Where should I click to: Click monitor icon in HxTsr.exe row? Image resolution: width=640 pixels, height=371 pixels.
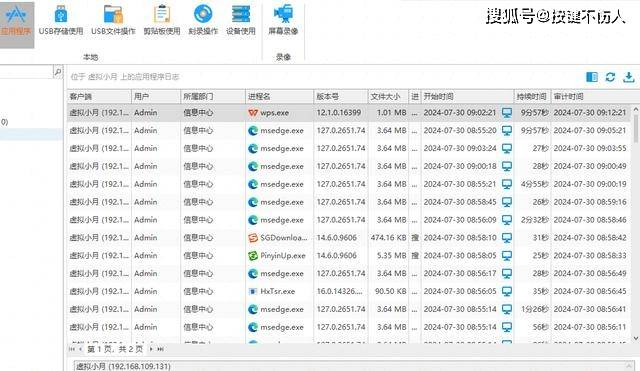coord(507,291)
